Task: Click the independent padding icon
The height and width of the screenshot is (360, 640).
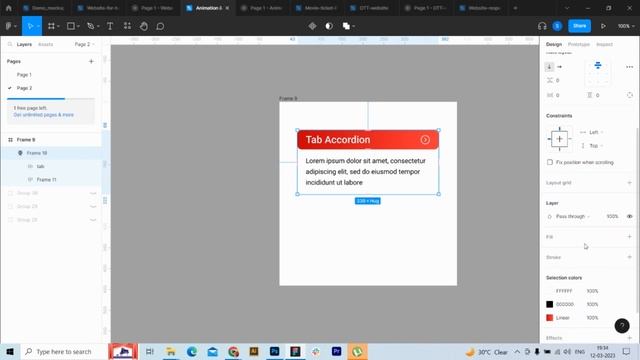Action: [x=630, y=95]
